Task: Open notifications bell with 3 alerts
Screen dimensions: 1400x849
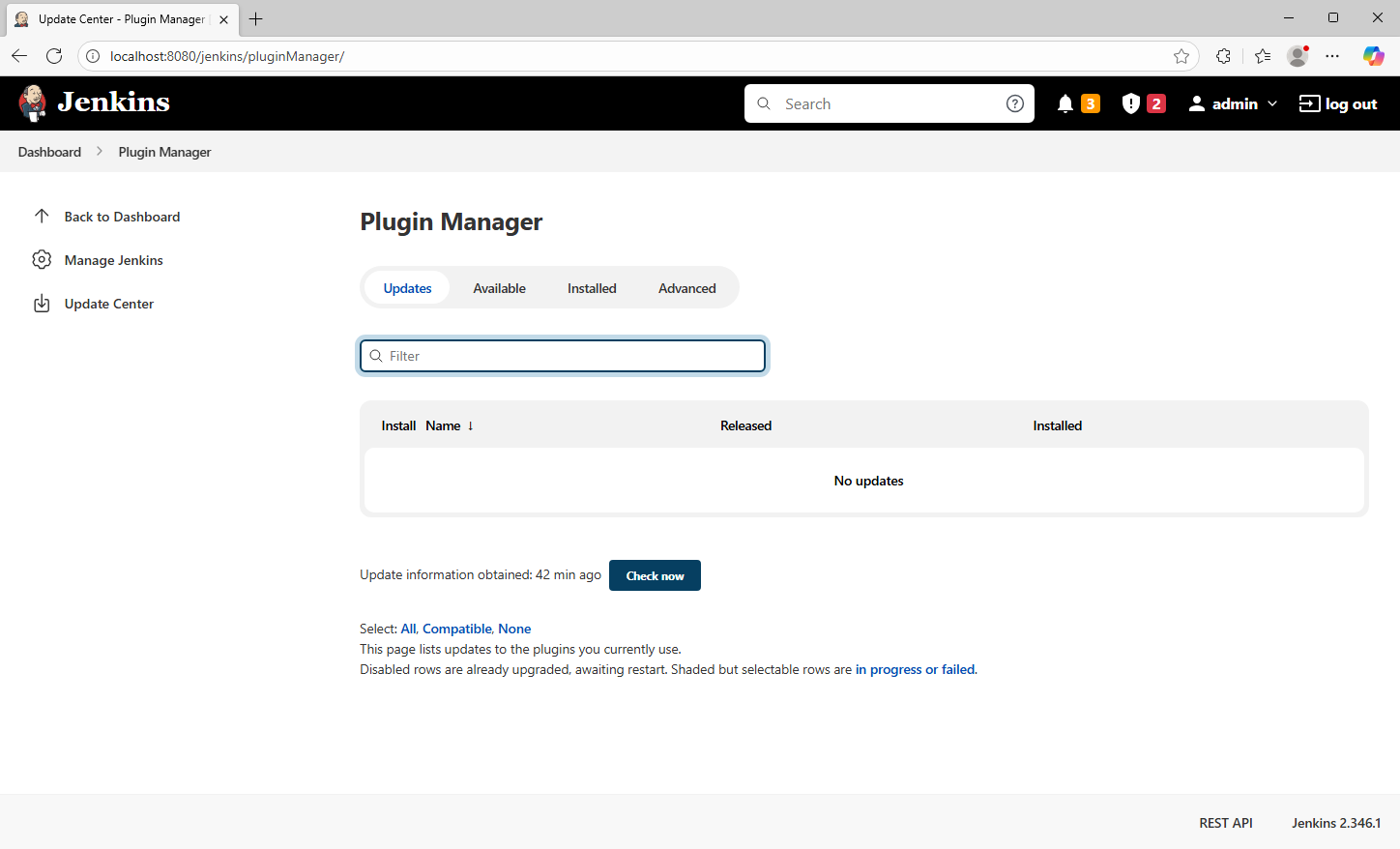Action: [x=1077, y=103]
